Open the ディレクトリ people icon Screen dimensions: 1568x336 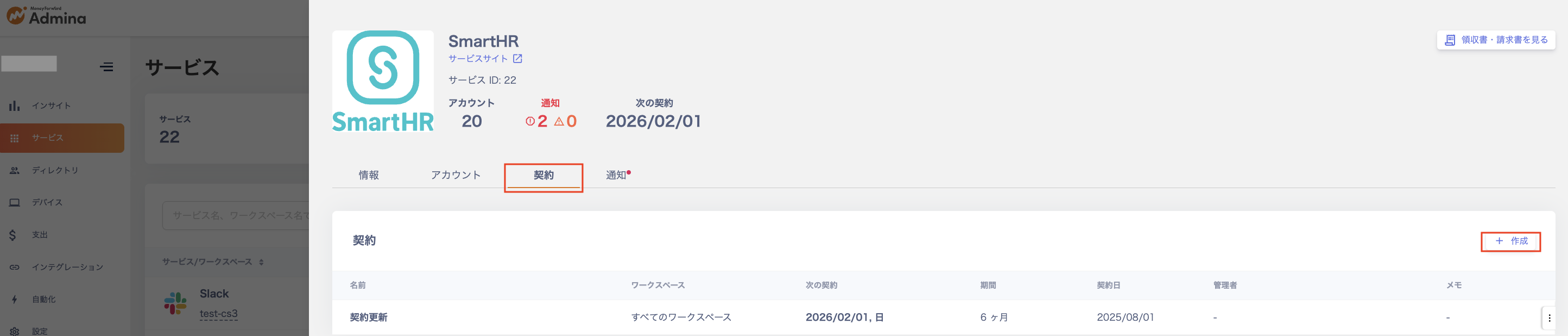pyautogui.click(x=15, y=170)
